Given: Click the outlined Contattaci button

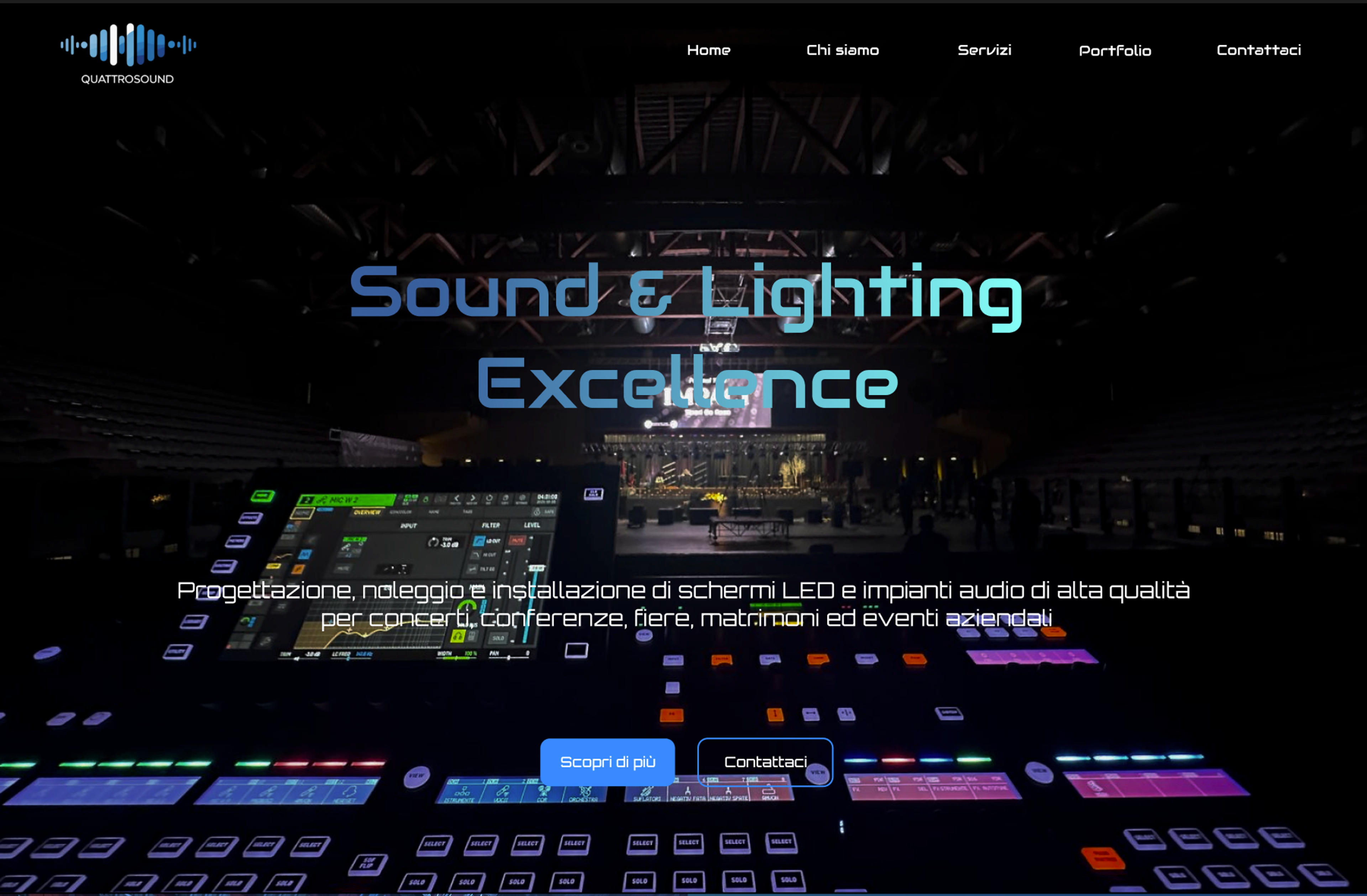Looking at the screenshot, I should tap(765, 762).
